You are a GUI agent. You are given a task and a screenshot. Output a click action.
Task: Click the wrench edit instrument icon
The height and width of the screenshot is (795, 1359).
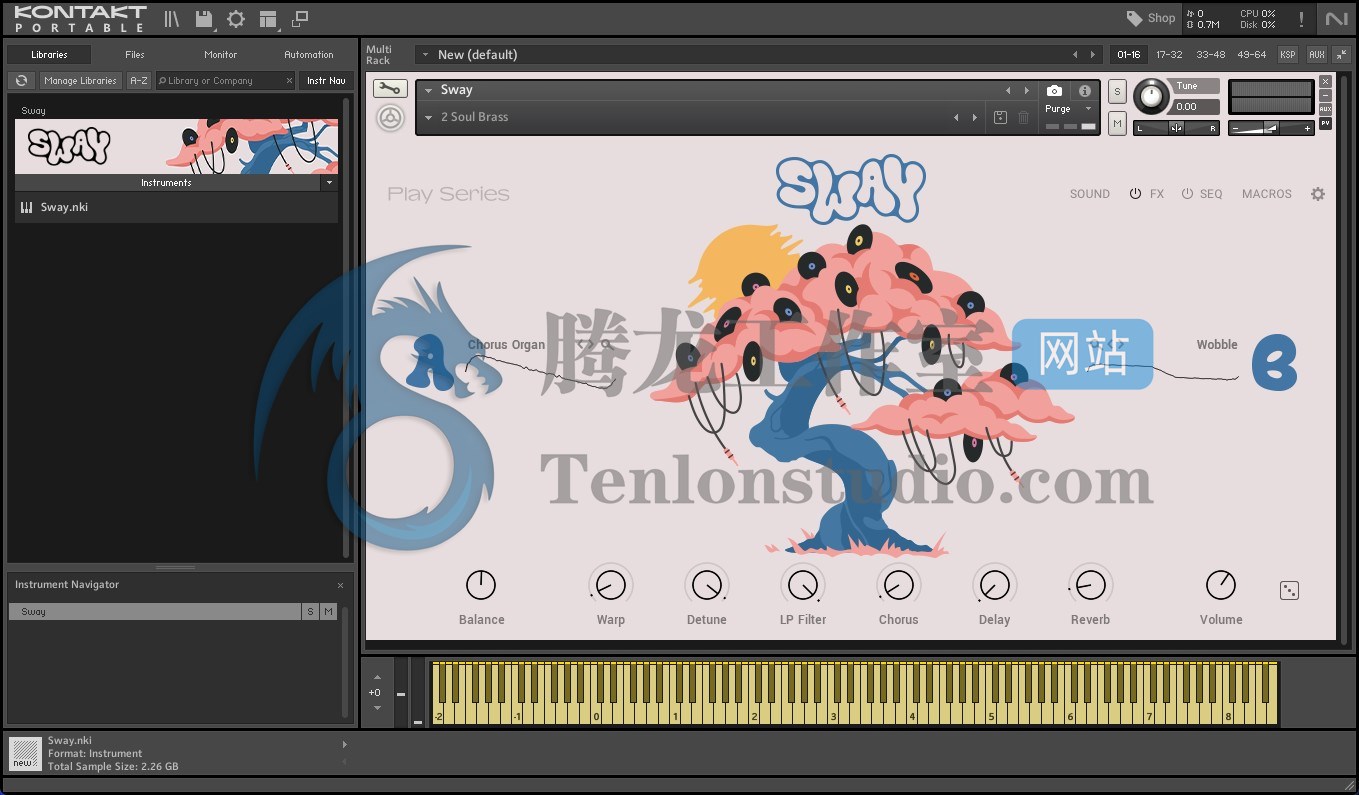point(389,89)
